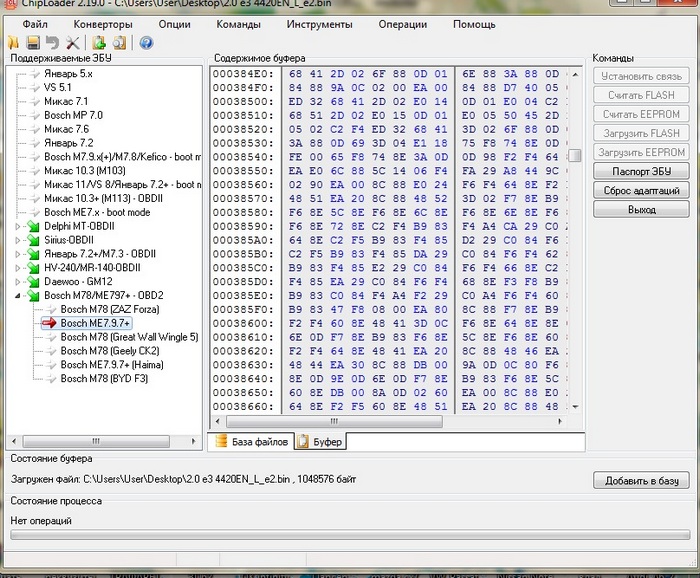Expand the Daewoo - GM12 tree node
Screen dimensions: 700x578
point(19,282)
